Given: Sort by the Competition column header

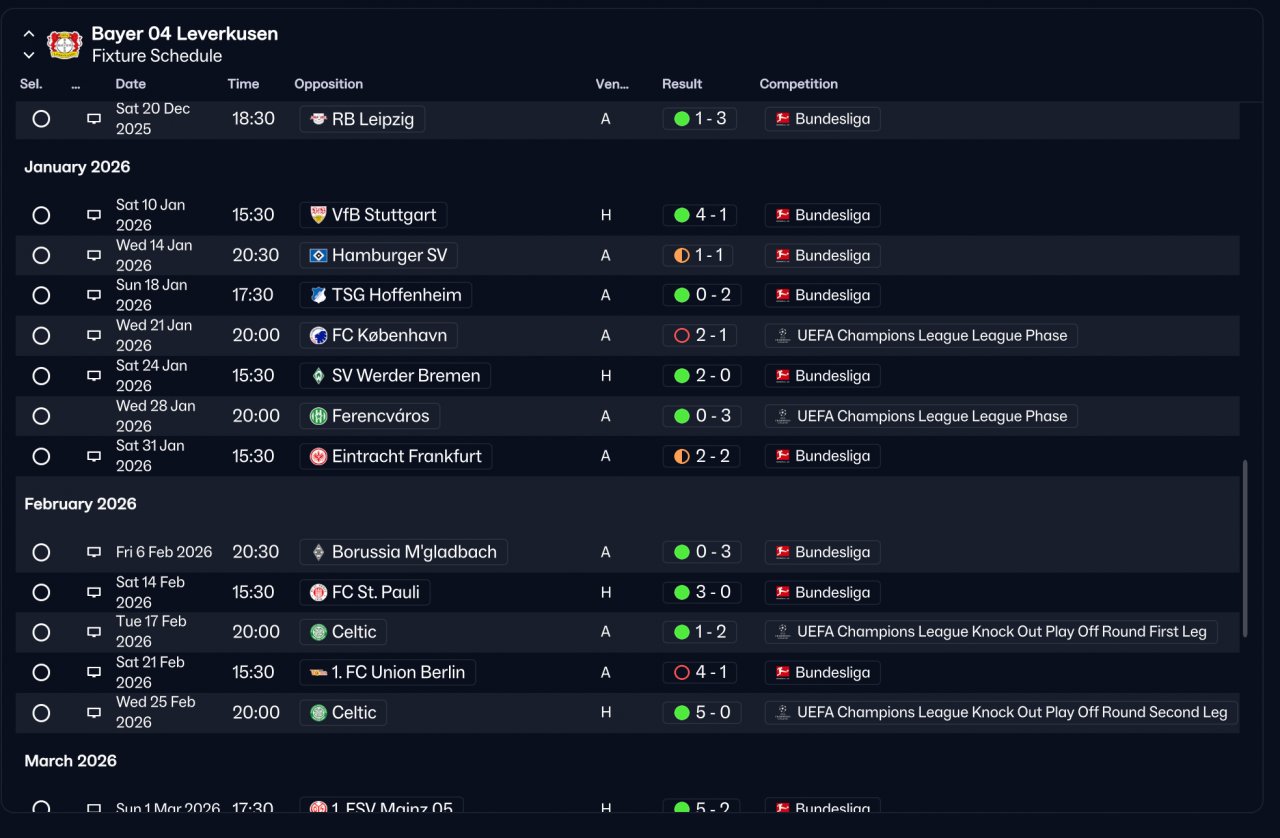Looking at the screenshot, I should pos(798,84).
